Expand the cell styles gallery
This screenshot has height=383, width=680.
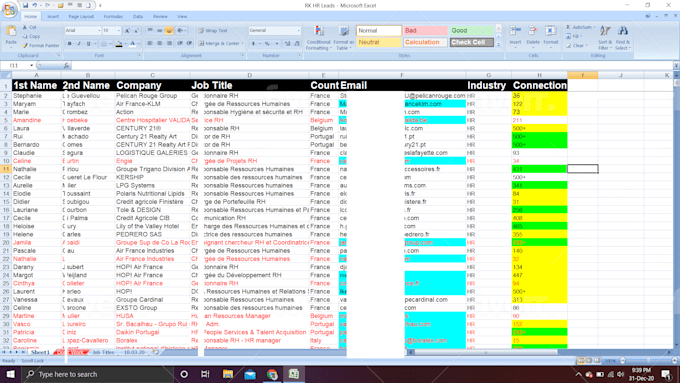coord(498,45)
